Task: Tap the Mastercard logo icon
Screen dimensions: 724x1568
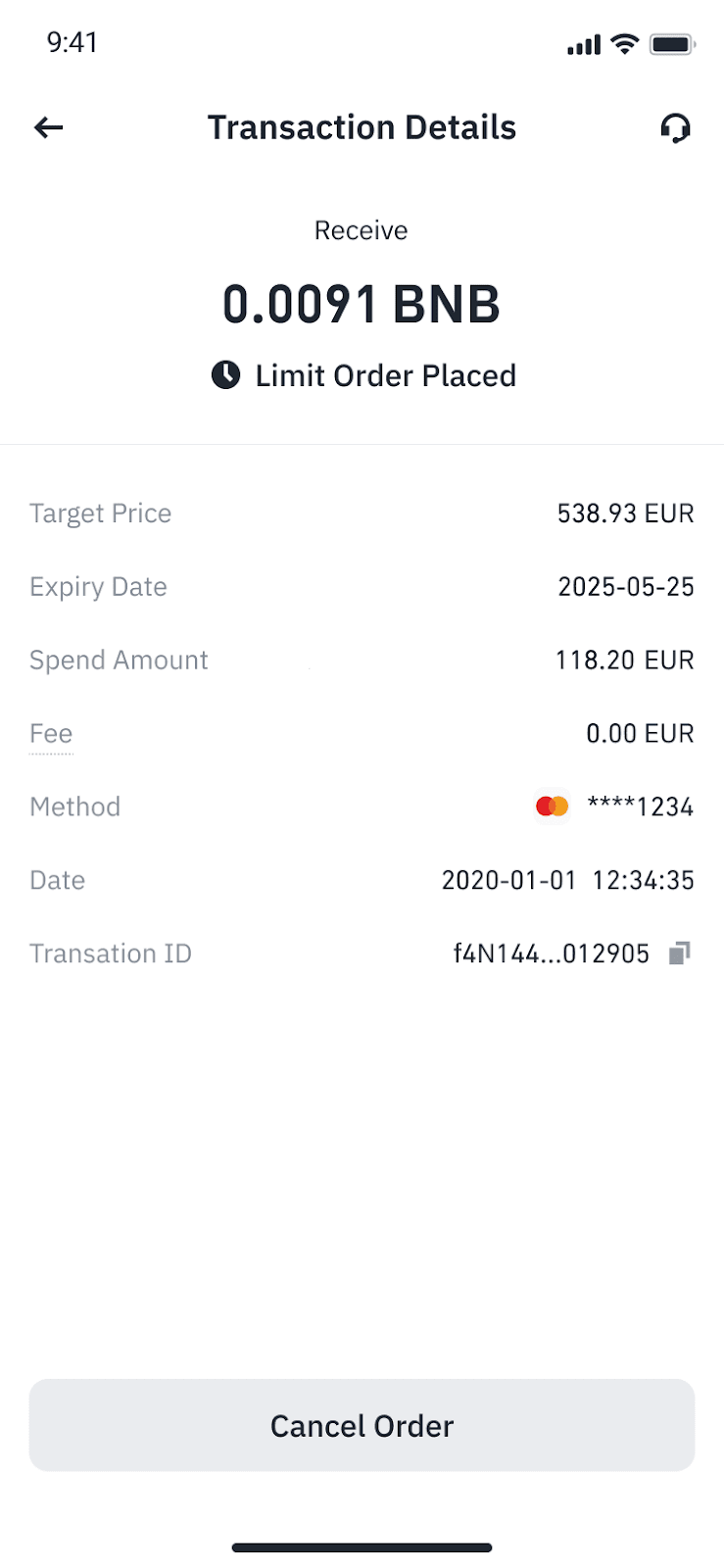Action: (x=553, y=807)
